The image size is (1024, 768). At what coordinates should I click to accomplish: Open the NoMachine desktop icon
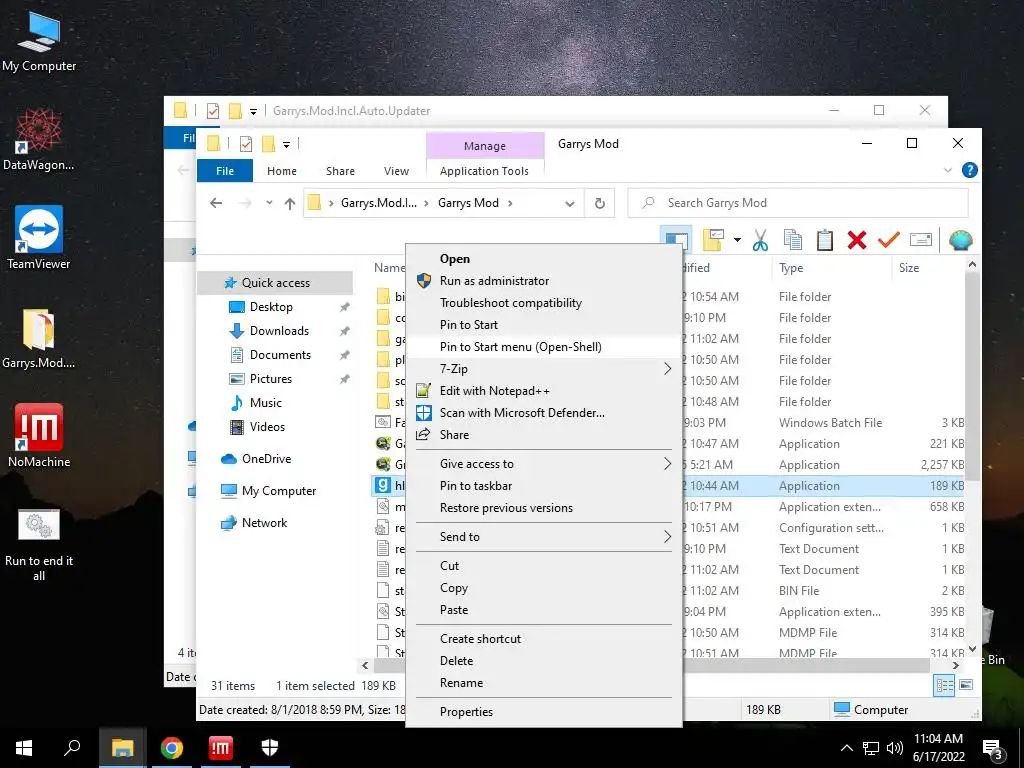coord(39,436)
